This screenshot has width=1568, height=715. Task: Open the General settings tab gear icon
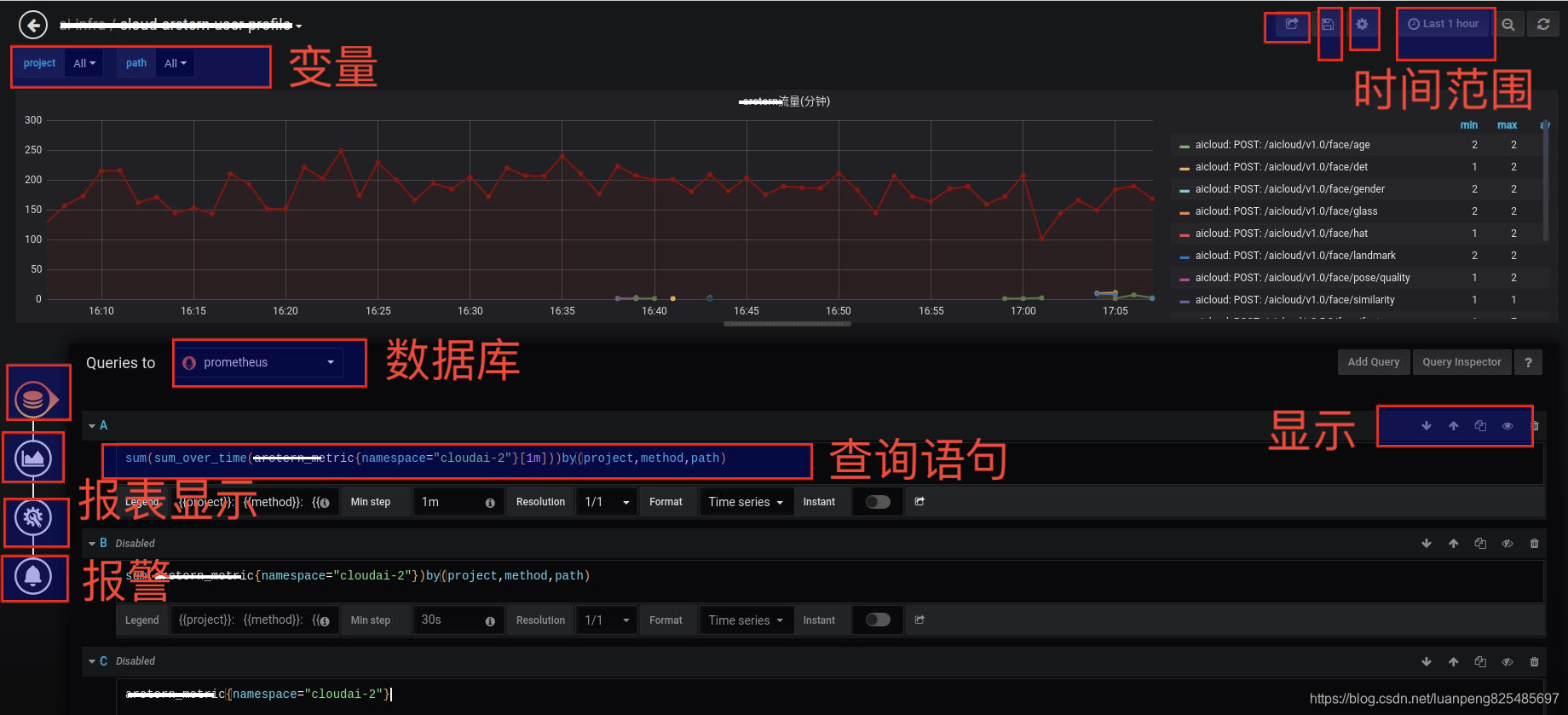33,517
